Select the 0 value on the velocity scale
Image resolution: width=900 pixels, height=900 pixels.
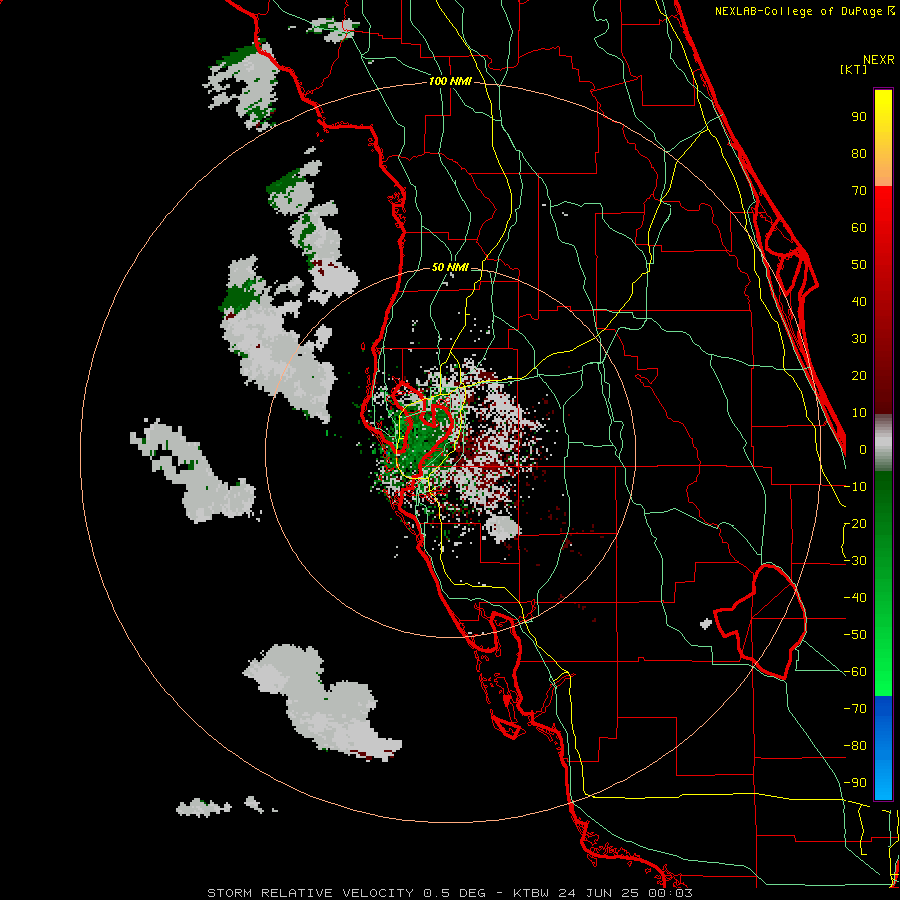pos(863,450)
